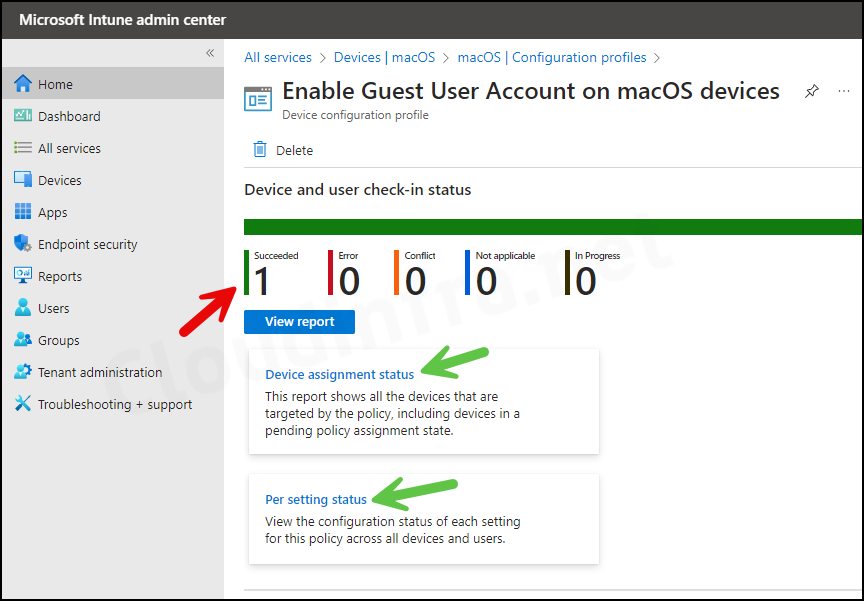Open the Devices menu item

tap(113, 180)
